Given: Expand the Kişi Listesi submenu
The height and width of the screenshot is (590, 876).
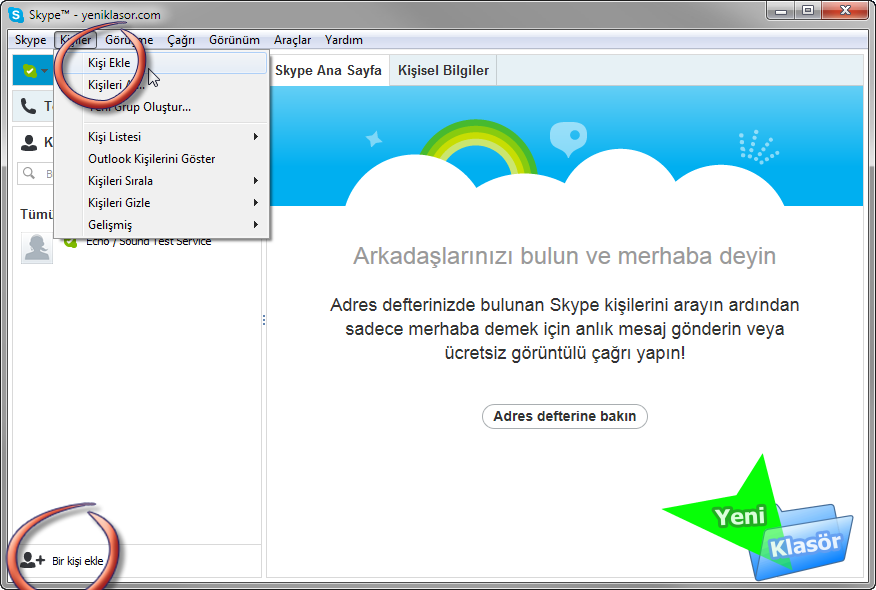Looking at the screenshot, I should 255,137.
